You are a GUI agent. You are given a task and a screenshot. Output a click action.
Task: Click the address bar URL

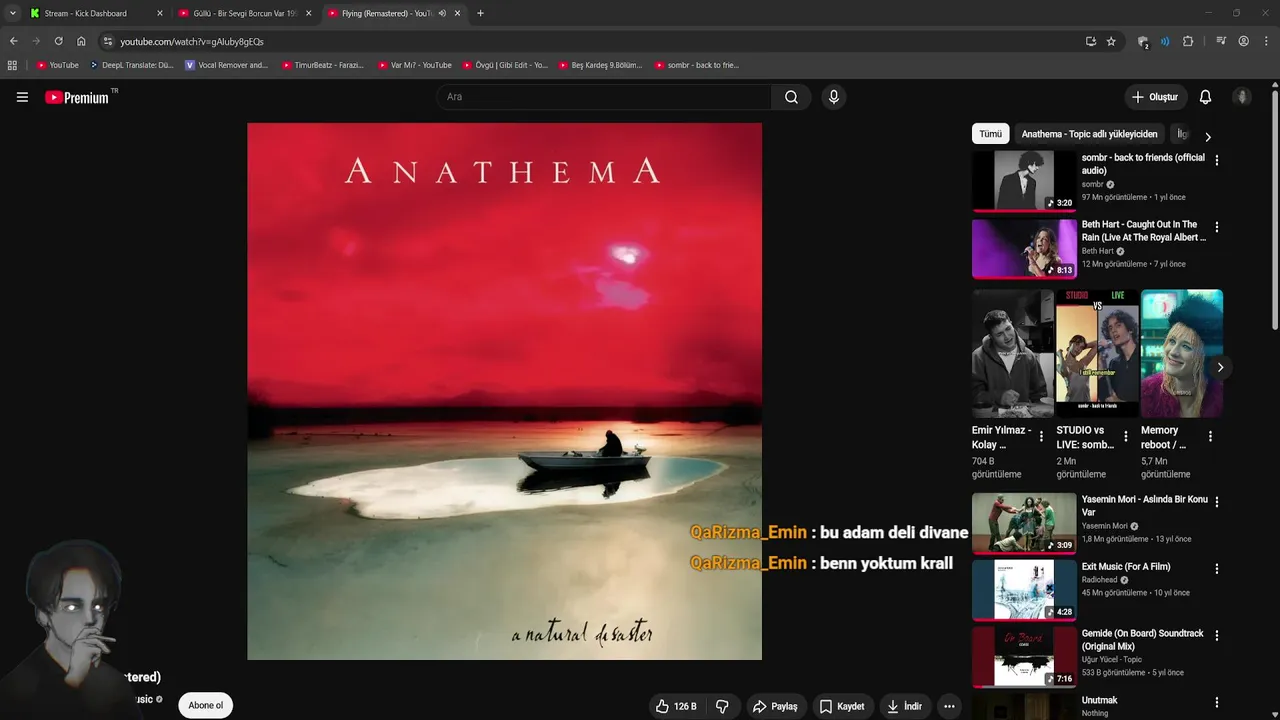(192, 42)
